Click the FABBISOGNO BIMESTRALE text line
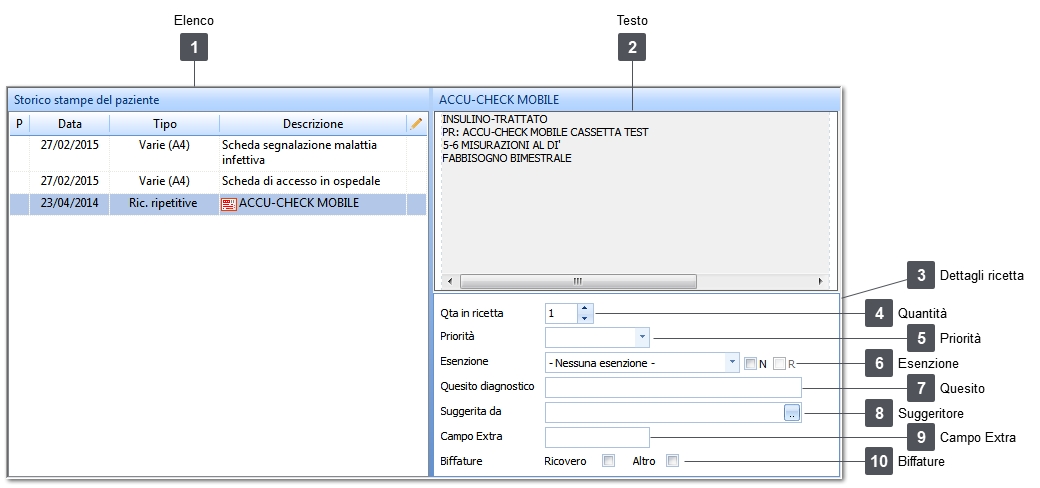This screenshot has width=1040, height=488. 507,158
